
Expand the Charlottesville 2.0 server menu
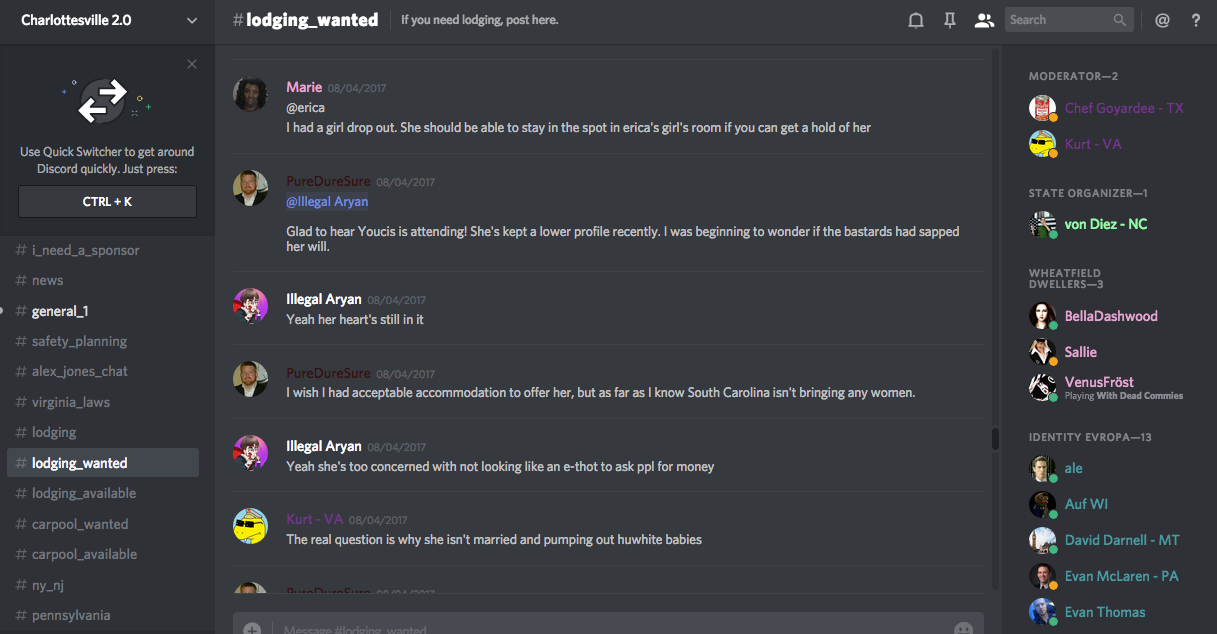pos(192,20)
